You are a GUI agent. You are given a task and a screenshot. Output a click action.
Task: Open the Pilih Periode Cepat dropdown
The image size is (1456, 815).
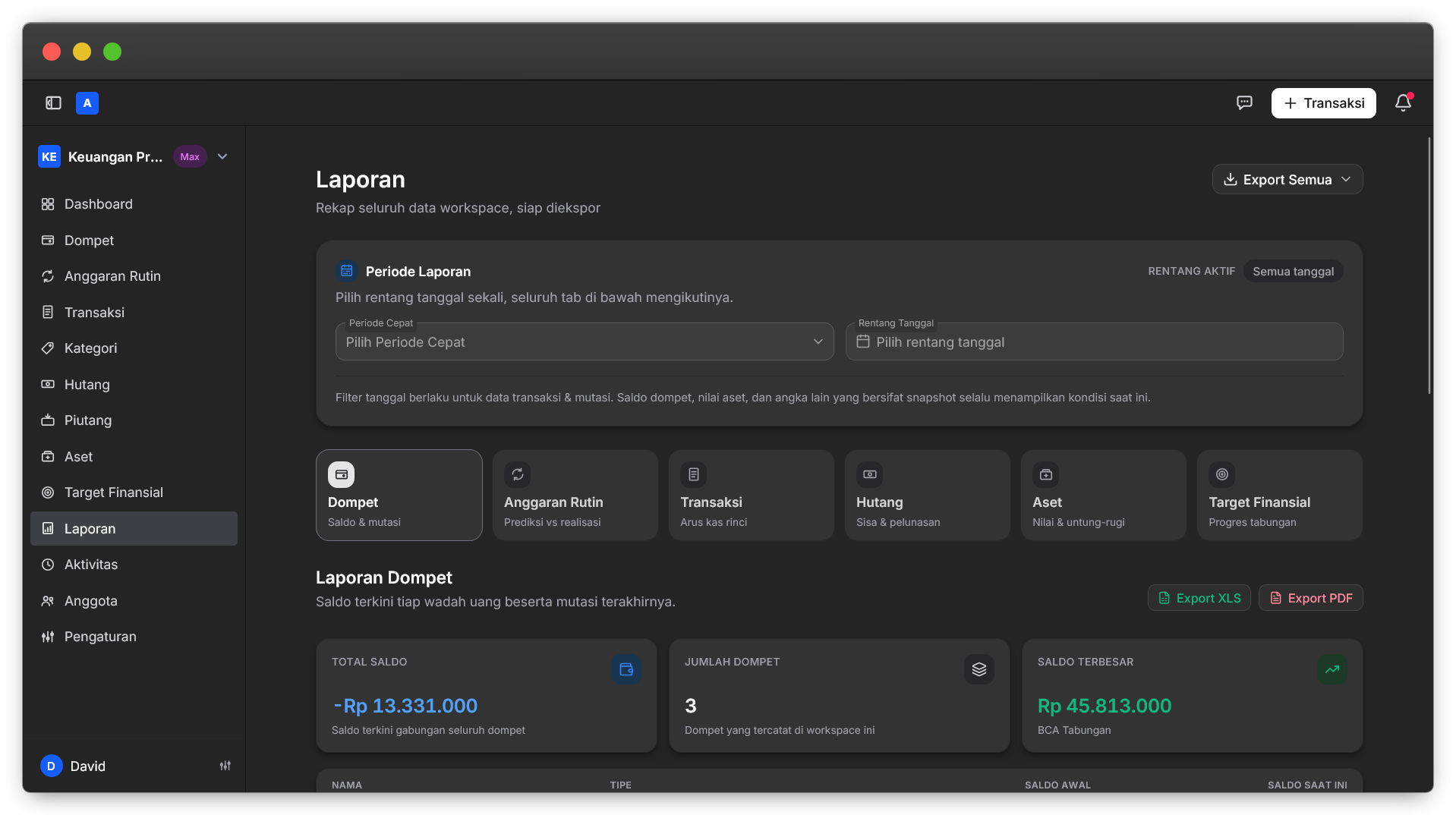585,342
